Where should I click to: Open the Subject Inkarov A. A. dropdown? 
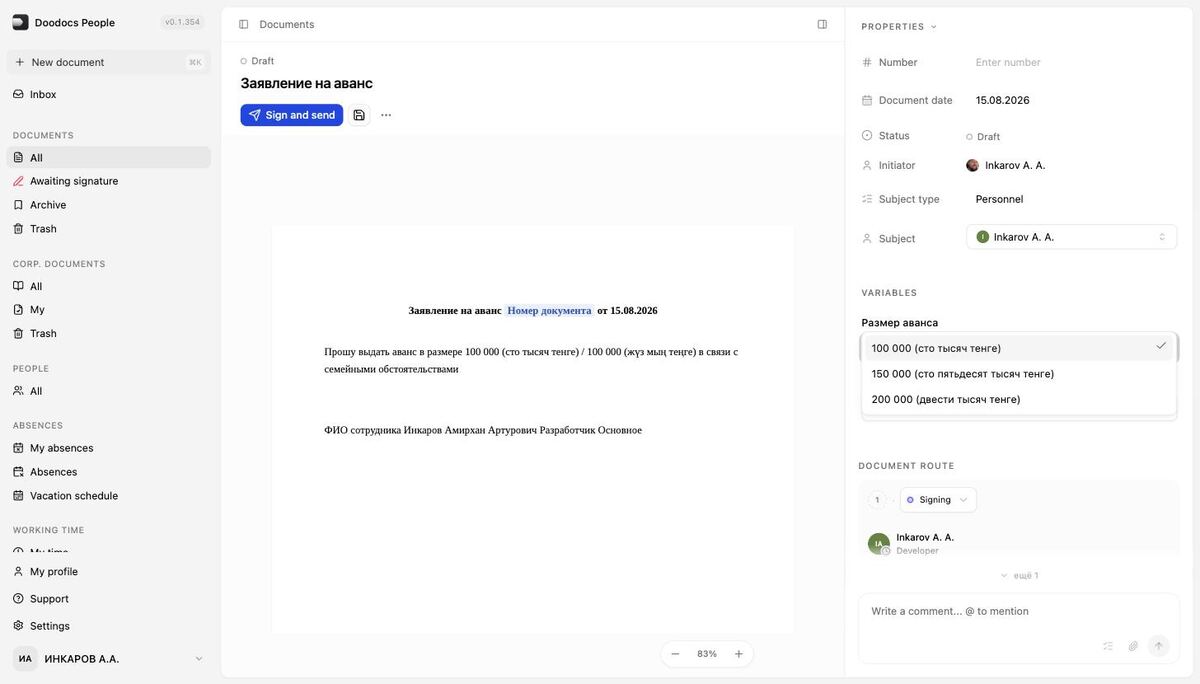(1071, 237)
